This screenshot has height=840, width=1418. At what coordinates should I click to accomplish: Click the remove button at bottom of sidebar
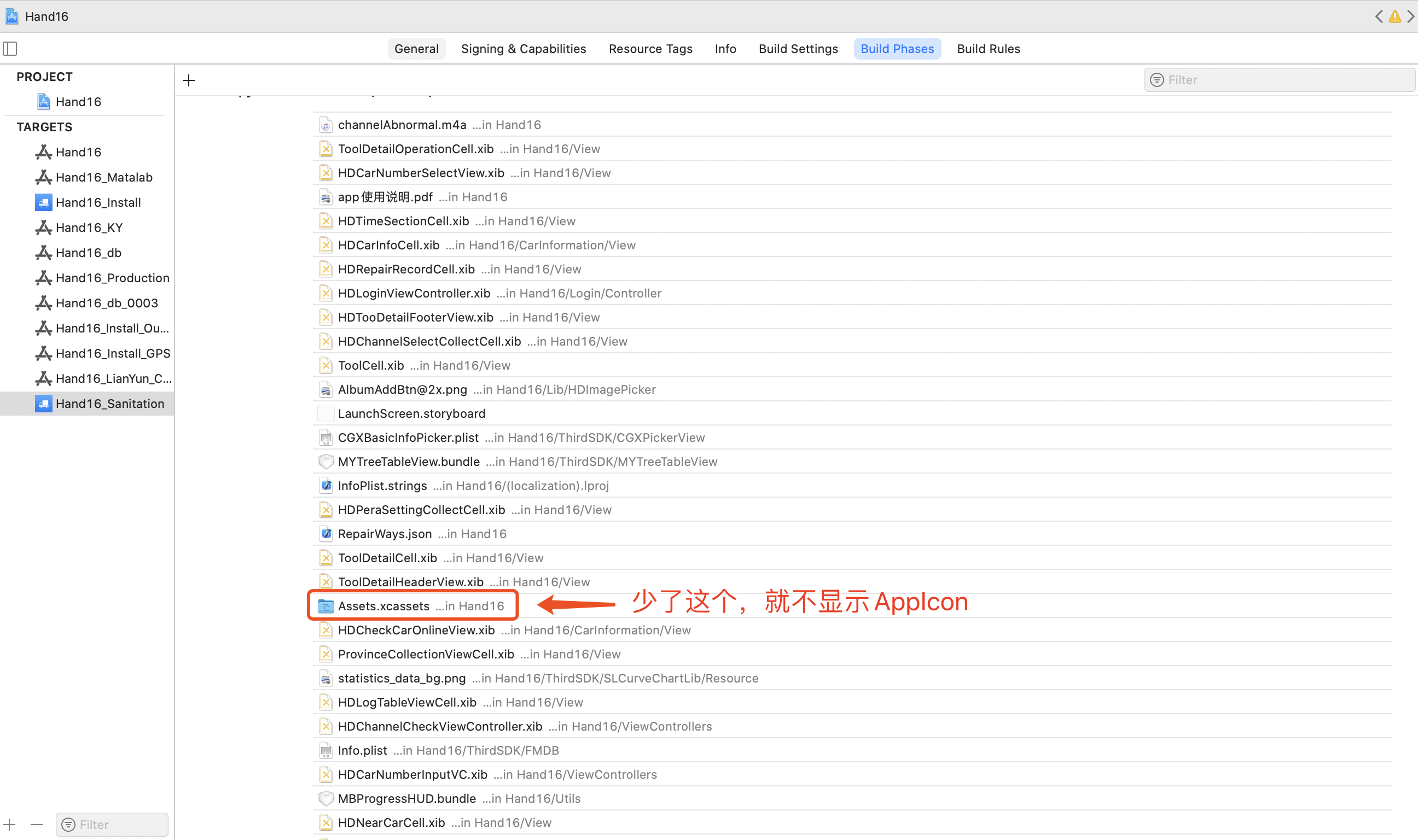coord(36,824)
